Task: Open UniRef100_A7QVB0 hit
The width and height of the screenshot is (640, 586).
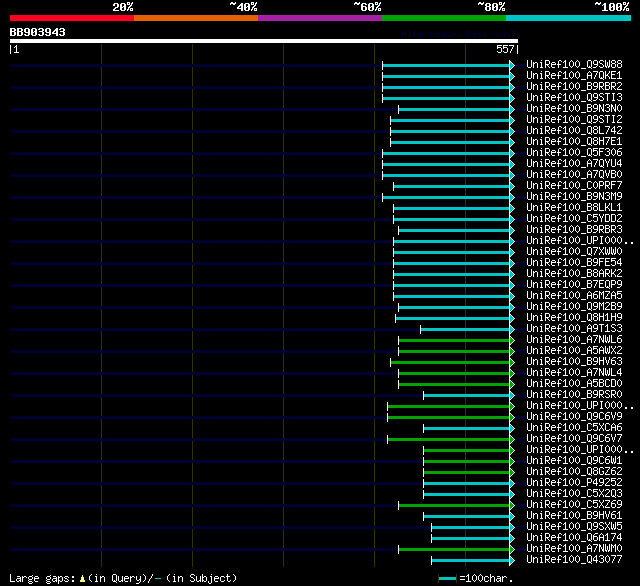Action: 574,175
